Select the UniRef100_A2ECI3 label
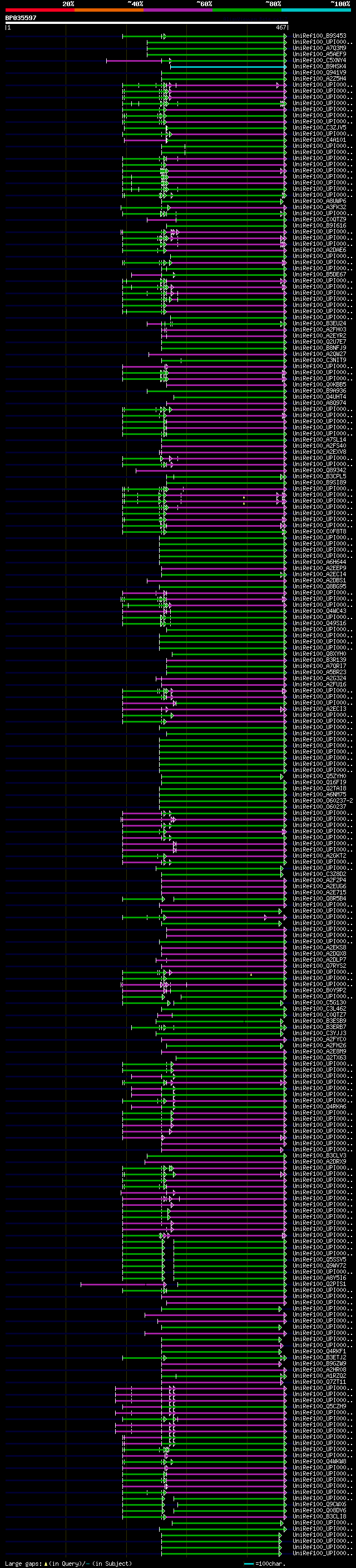 coord(319,709)
